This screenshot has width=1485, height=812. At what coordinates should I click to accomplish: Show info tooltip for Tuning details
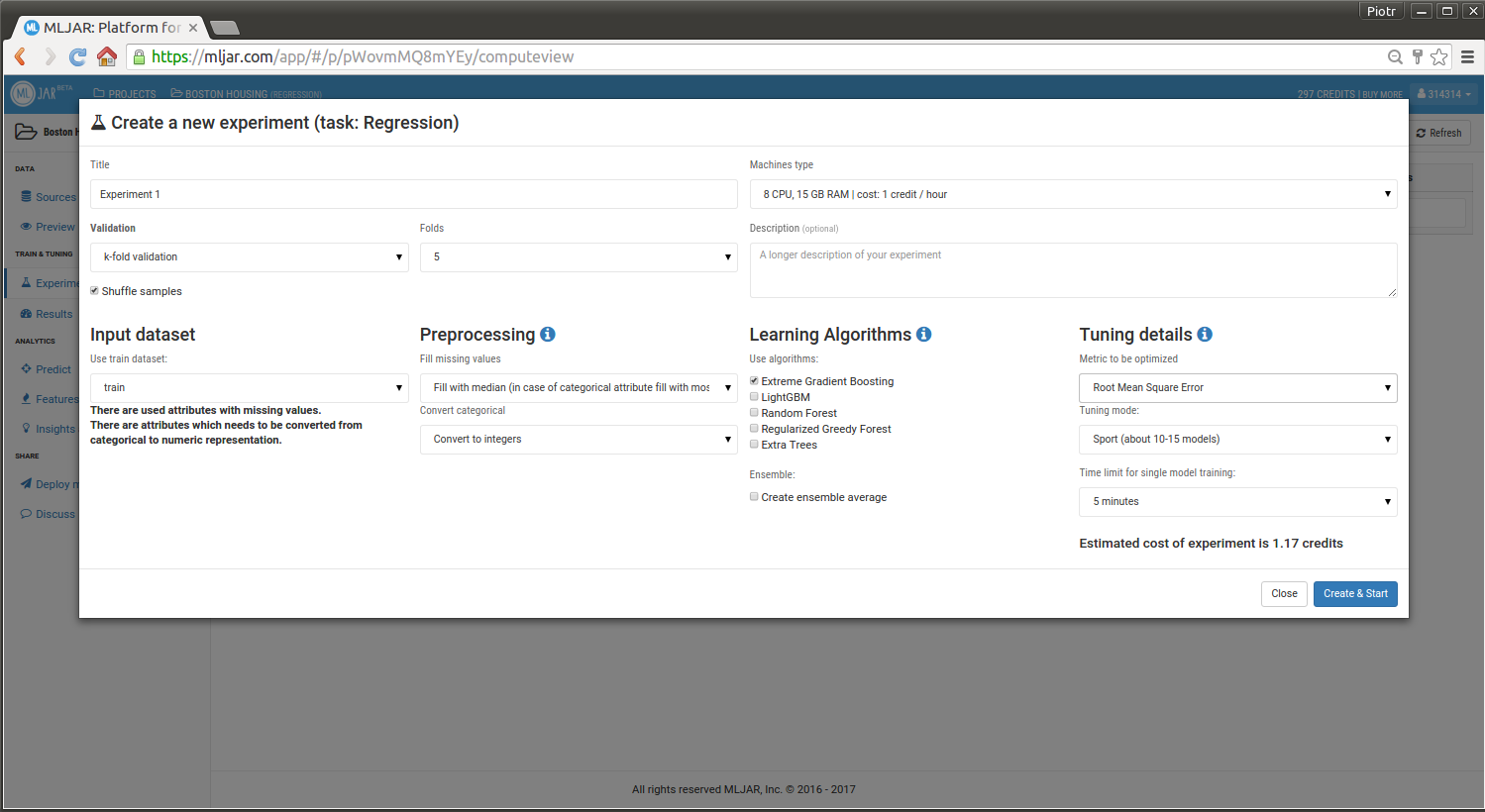tap(1205, 335)
